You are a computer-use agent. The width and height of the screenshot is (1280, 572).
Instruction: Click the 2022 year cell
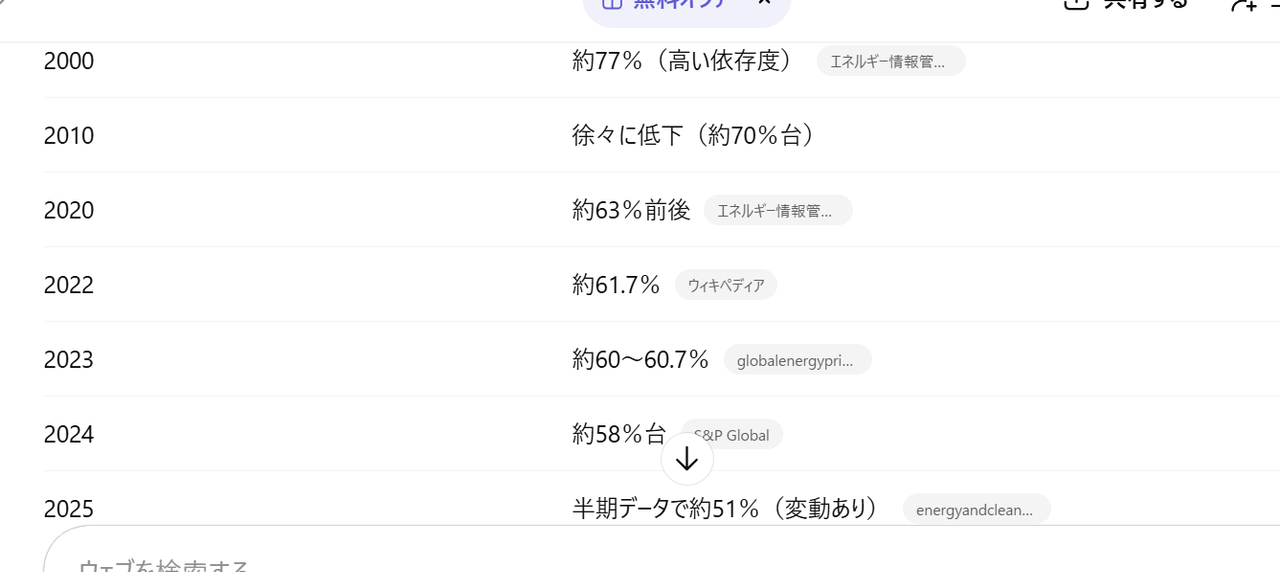coord(69,286)
